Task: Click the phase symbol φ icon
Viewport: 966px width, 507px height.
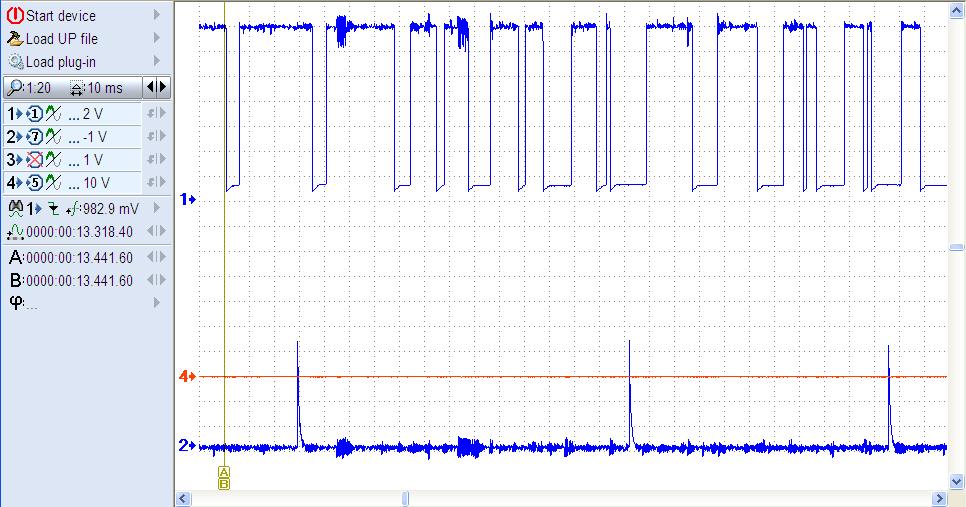Action: coord(17,302)
